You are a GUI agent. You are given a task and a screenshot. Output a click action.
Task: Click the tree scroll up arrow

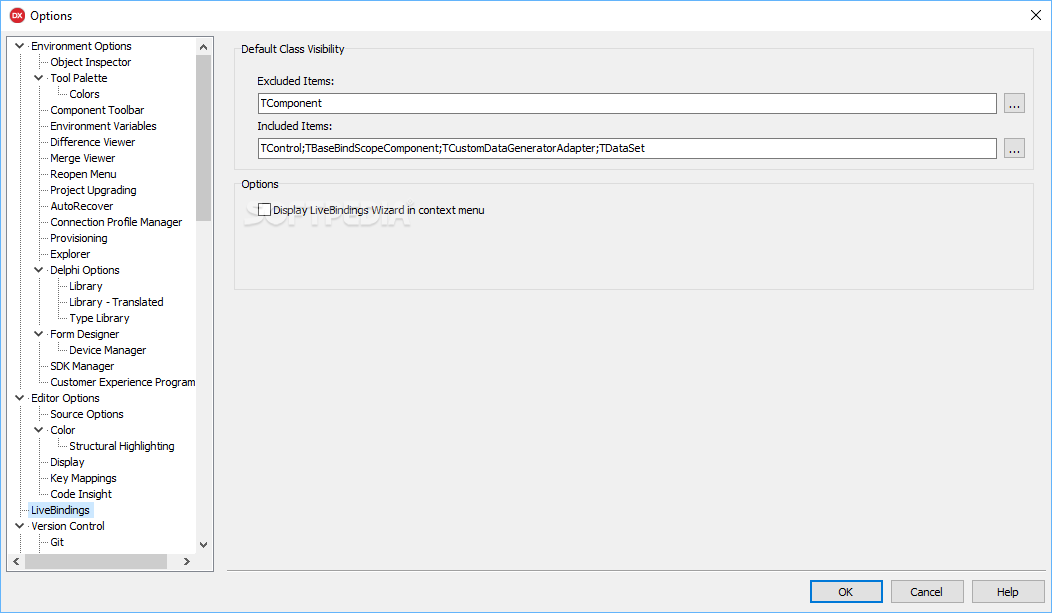203,46
